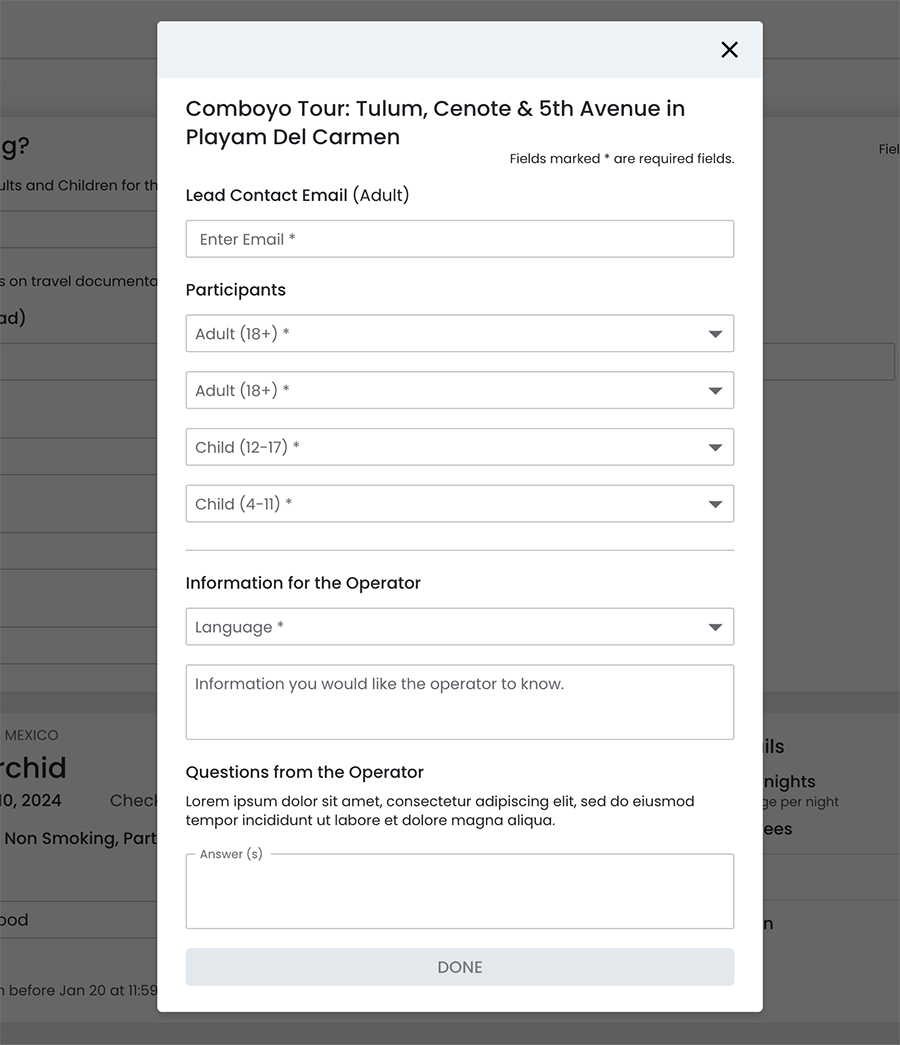
Task: Close the Comboyo Tour dialog
Action: click(x=729, y=50)
